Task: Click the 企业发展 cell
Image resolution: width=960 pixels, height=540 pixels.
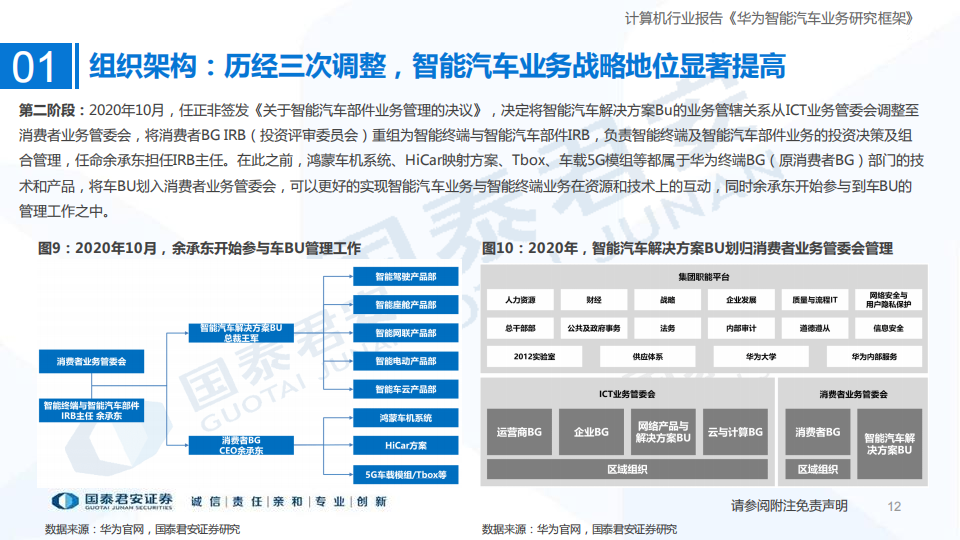Action: (741, 300)
